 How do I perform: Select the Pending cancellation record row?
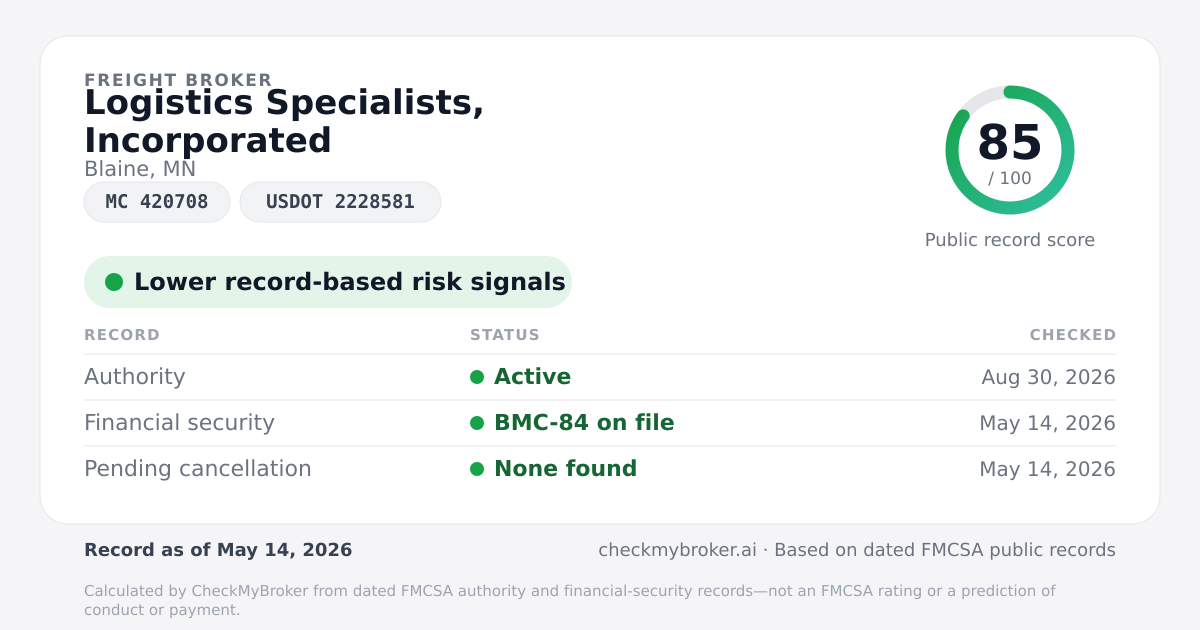[600, 469]
